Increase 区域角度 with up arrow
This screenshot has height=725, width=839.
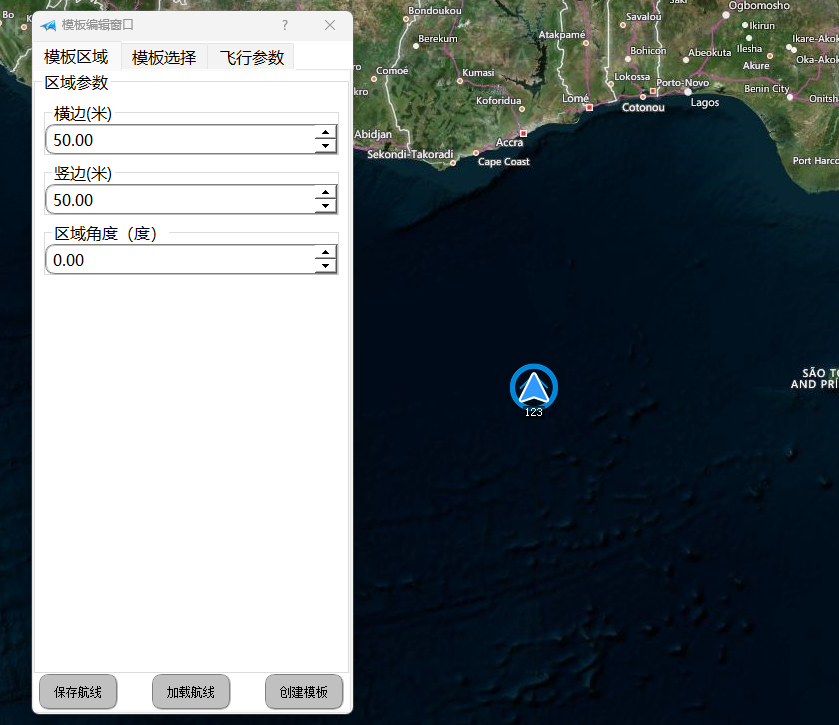[x=325, y=252]
